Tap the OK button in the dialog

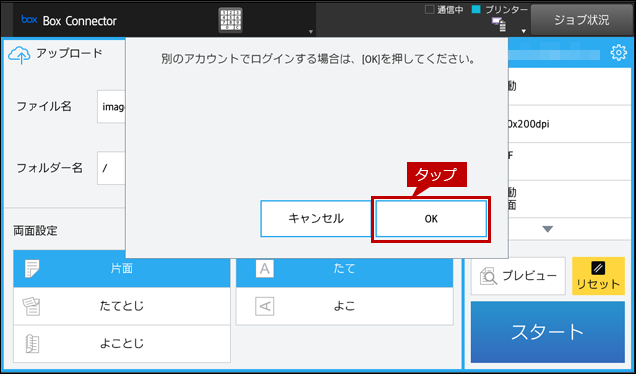pyautogui.click(x=431, y=219)
